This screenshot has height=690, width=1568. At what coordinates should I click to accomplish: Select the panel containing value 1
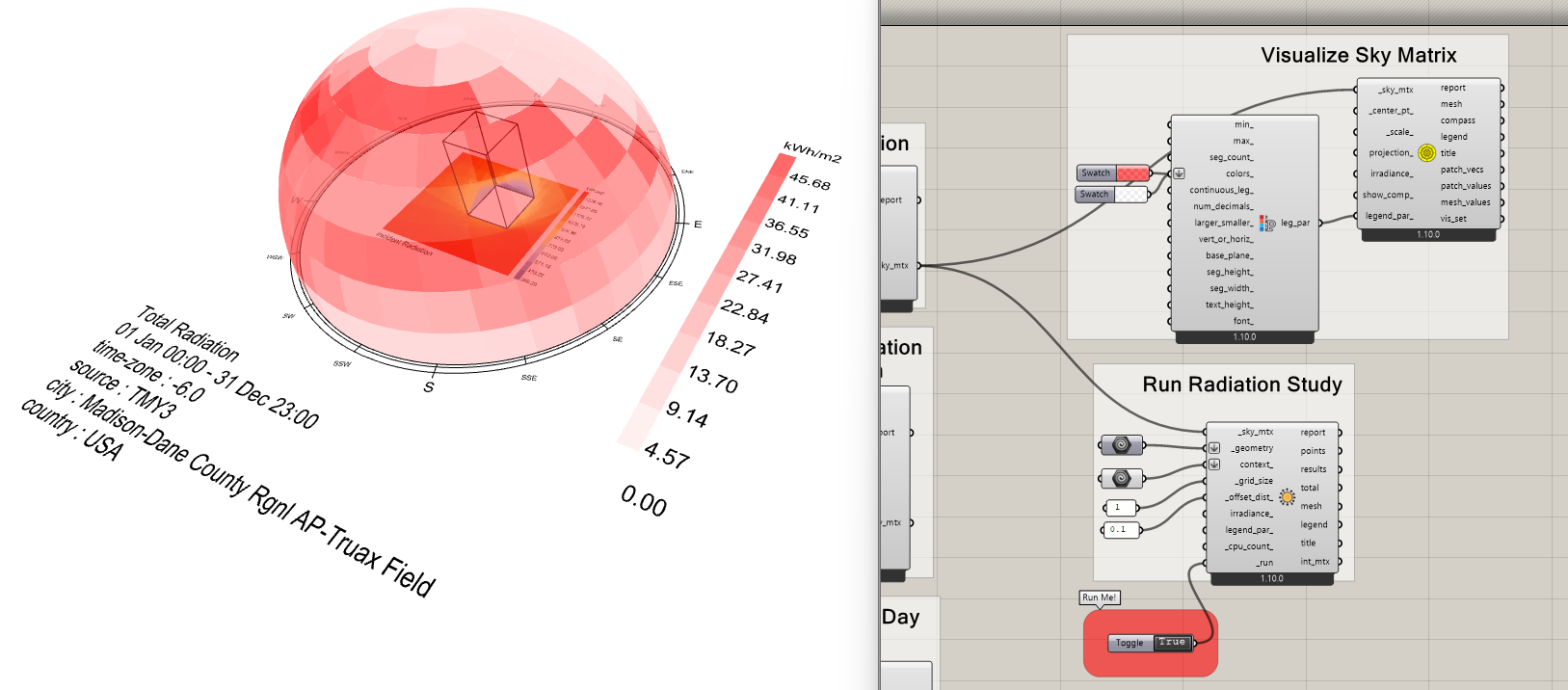(x=1120, y=508)
